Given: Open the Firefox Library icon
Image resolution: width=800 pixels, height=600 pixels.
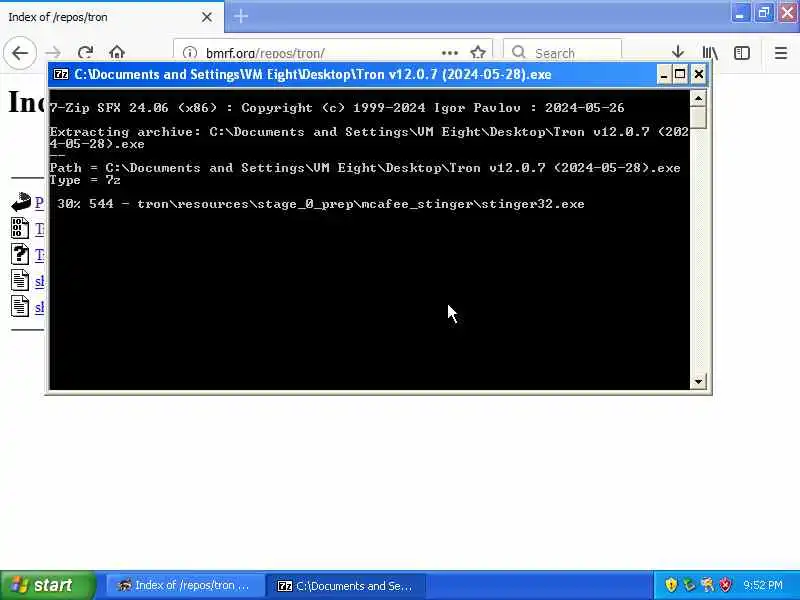Looking at the screenshot, I should click(710, 53).
